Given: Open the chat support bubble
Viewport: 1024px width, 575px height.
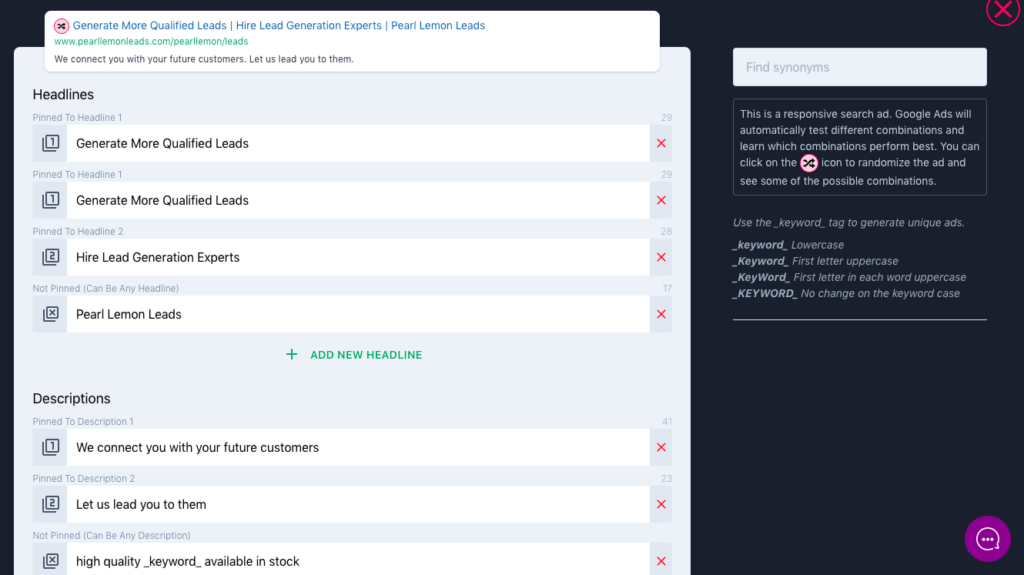Looking at the screenshot, I should [987, 539].
